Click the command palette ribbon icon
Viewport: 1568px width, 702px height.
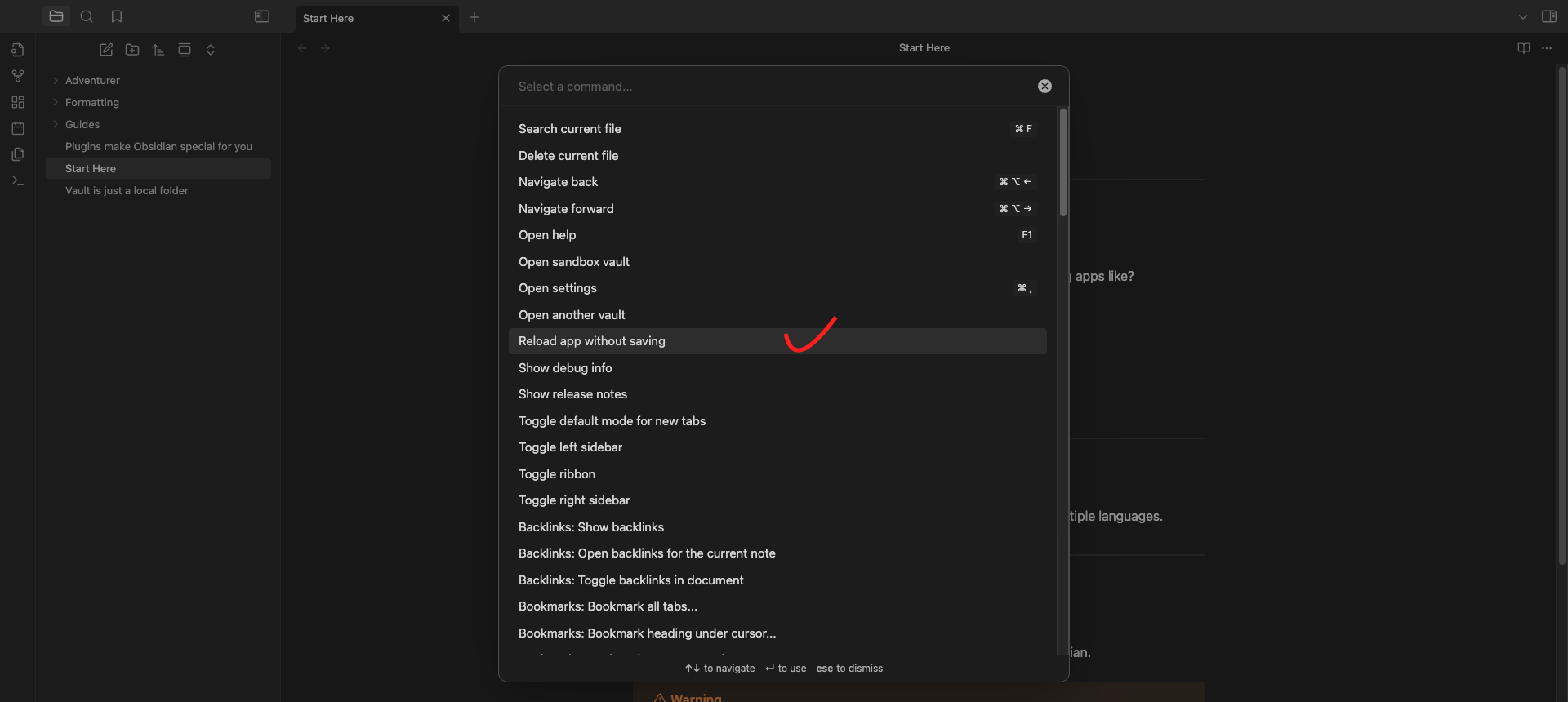[18, 180]
